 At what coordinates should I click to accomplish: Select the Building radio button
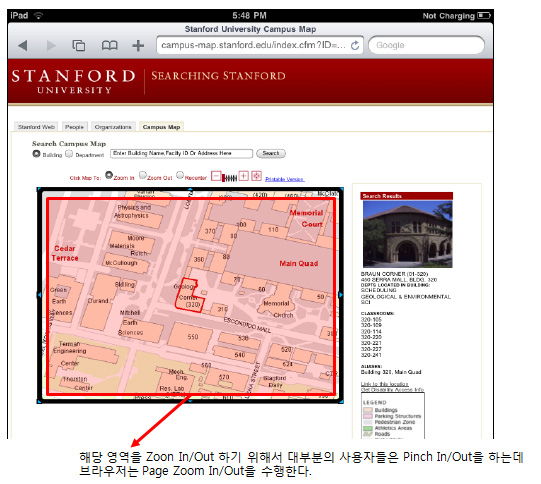pos(36,154)
